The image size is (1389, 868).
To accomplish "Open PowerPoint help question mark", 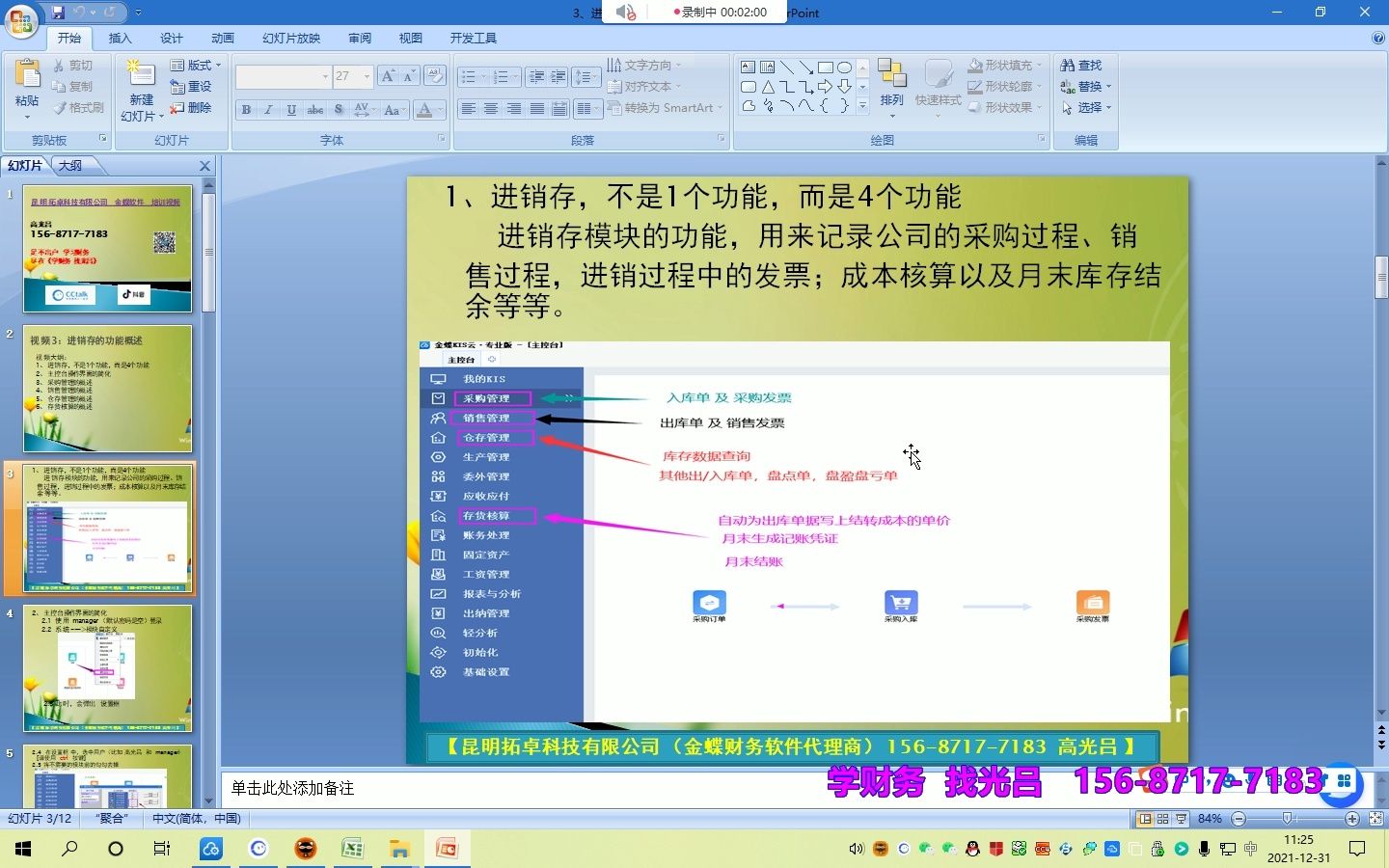I will (x=1377, y=38).
